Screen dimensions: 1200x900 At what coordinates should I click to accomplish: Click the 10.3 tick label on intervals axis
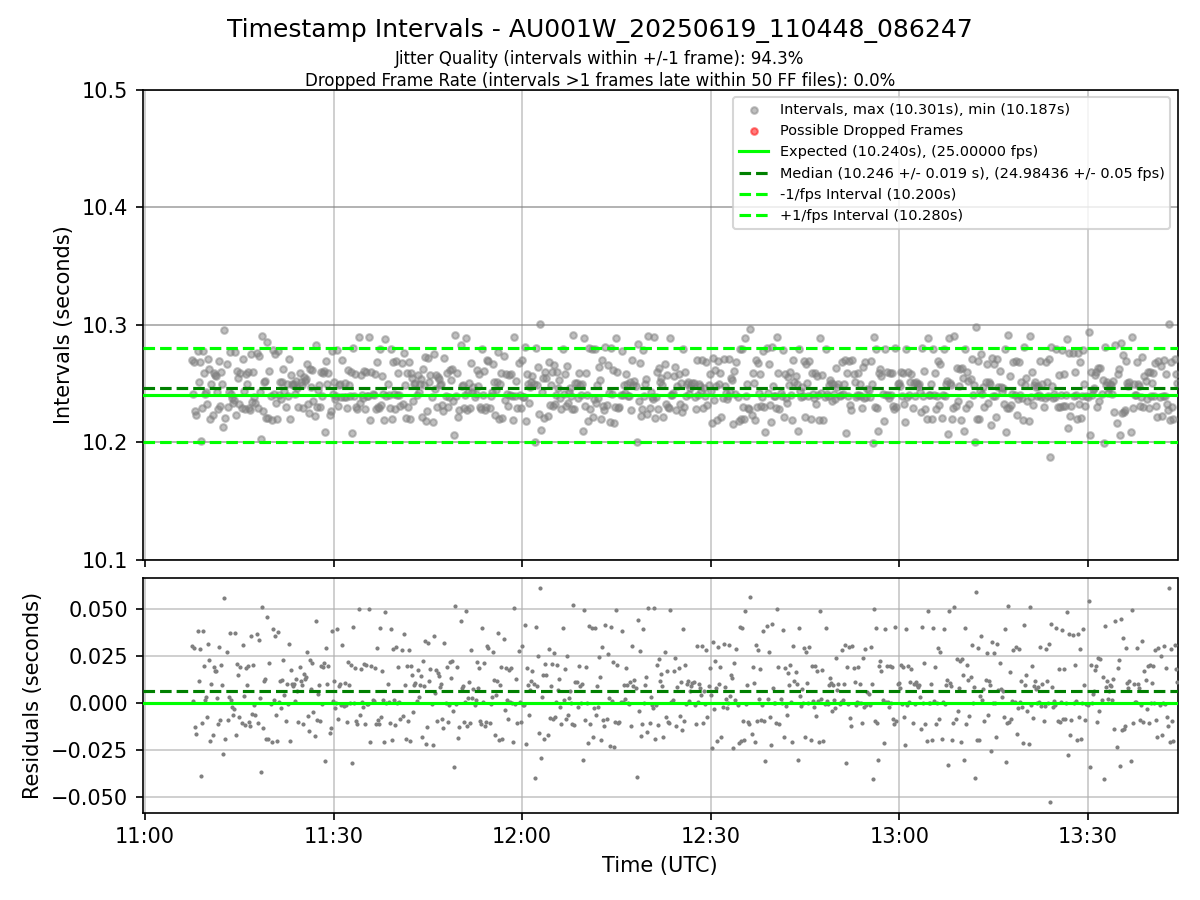(x=107, y=325)
